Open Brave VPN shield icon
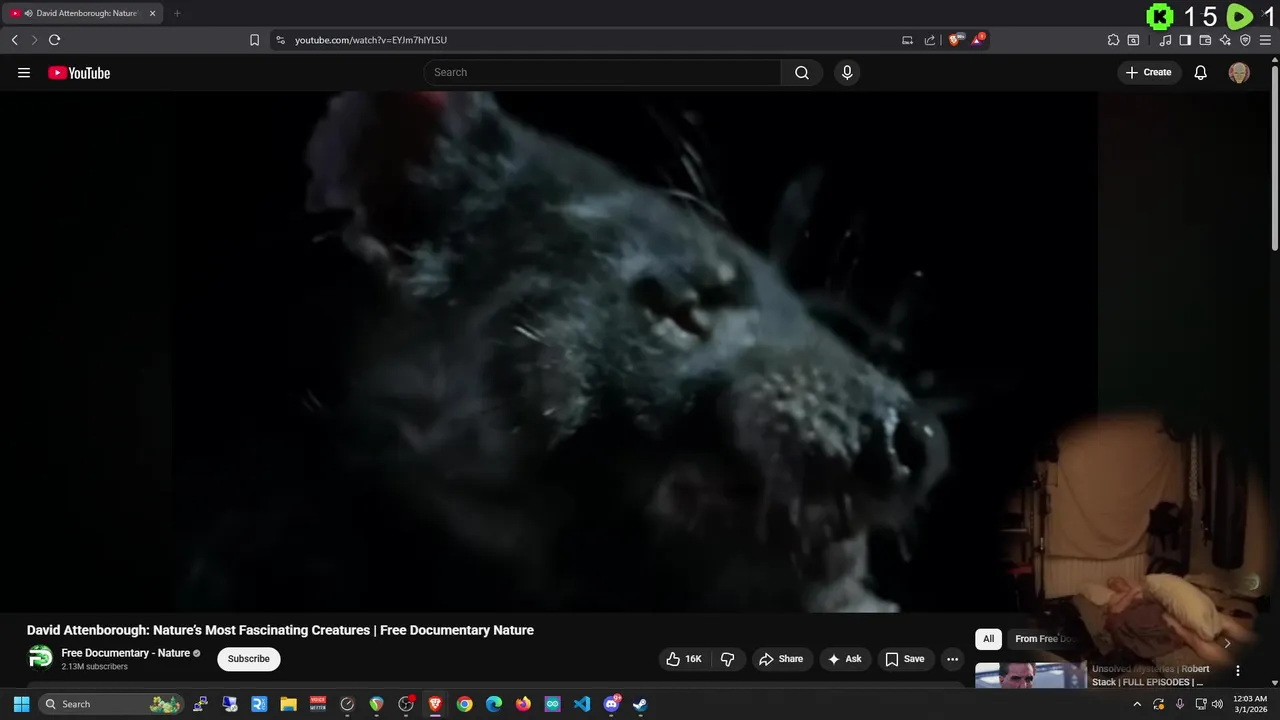This screenshot has width=1280, height=720. [1245, 40]
